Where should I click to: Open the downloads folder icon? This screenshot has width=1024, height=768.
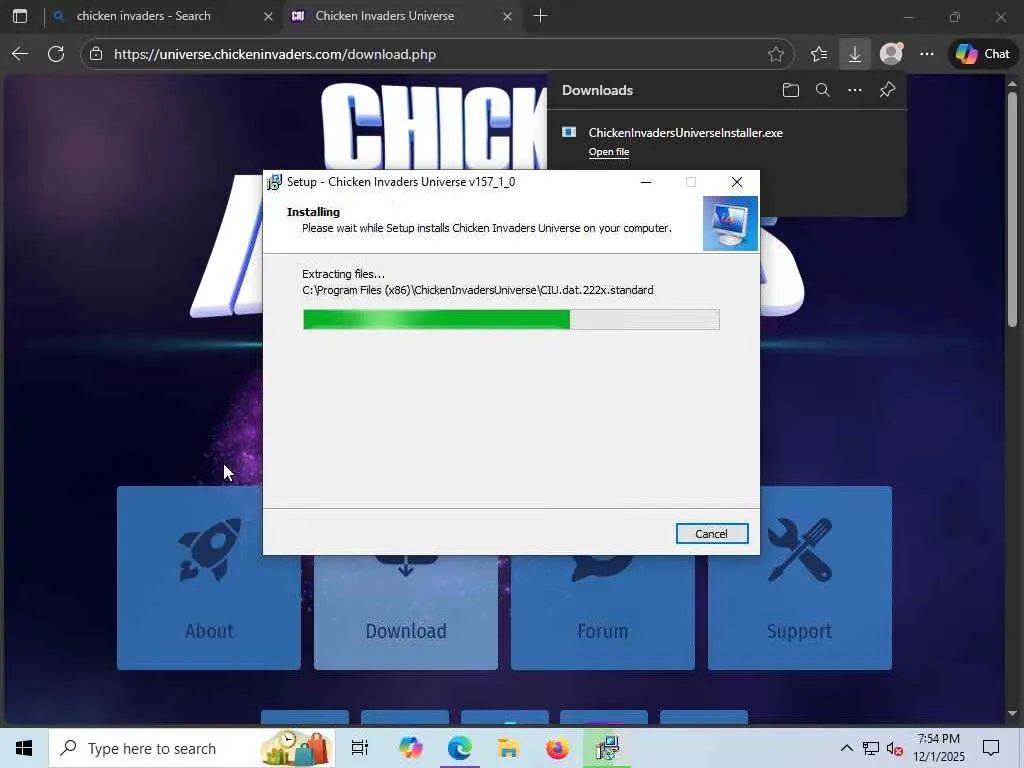coord(790,90)
